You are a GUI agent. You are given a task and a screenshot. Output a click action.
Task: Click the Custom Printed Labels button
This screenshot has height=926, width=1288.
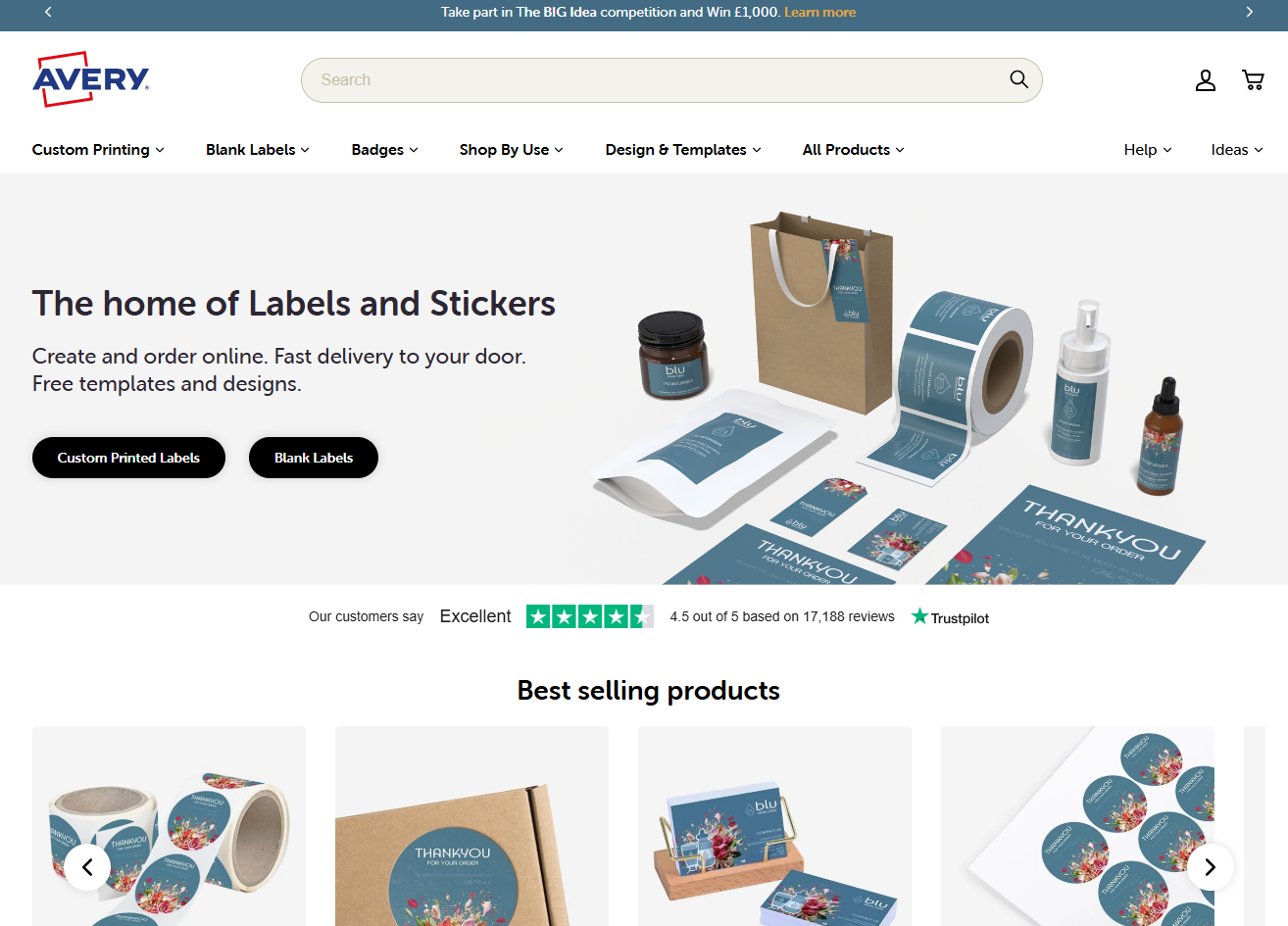coord(128,458)
